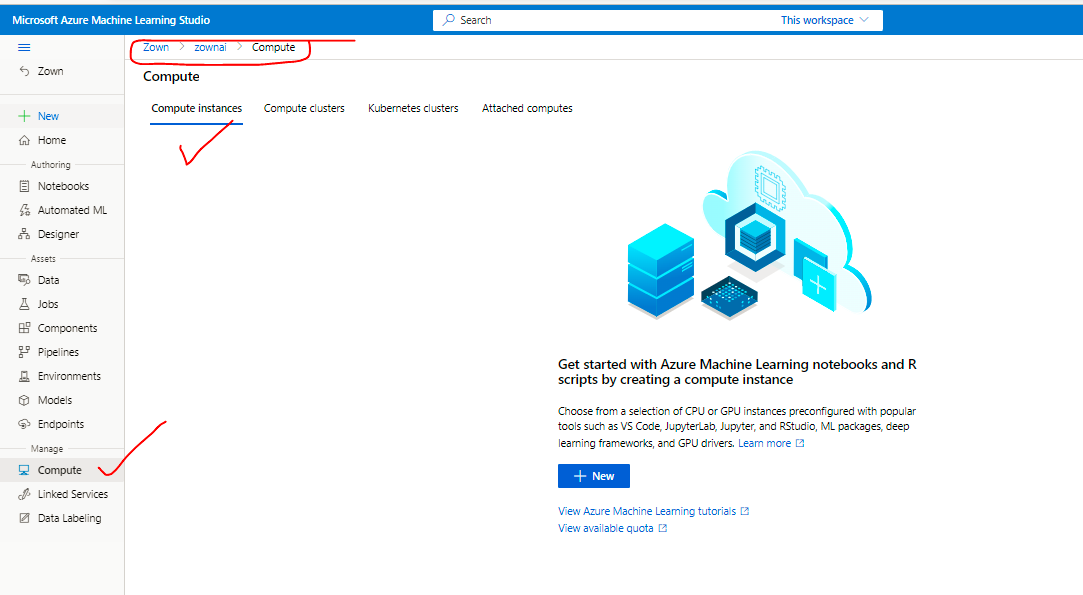Click the Compute page heading
1083x595 pixels.
(171, 77)
